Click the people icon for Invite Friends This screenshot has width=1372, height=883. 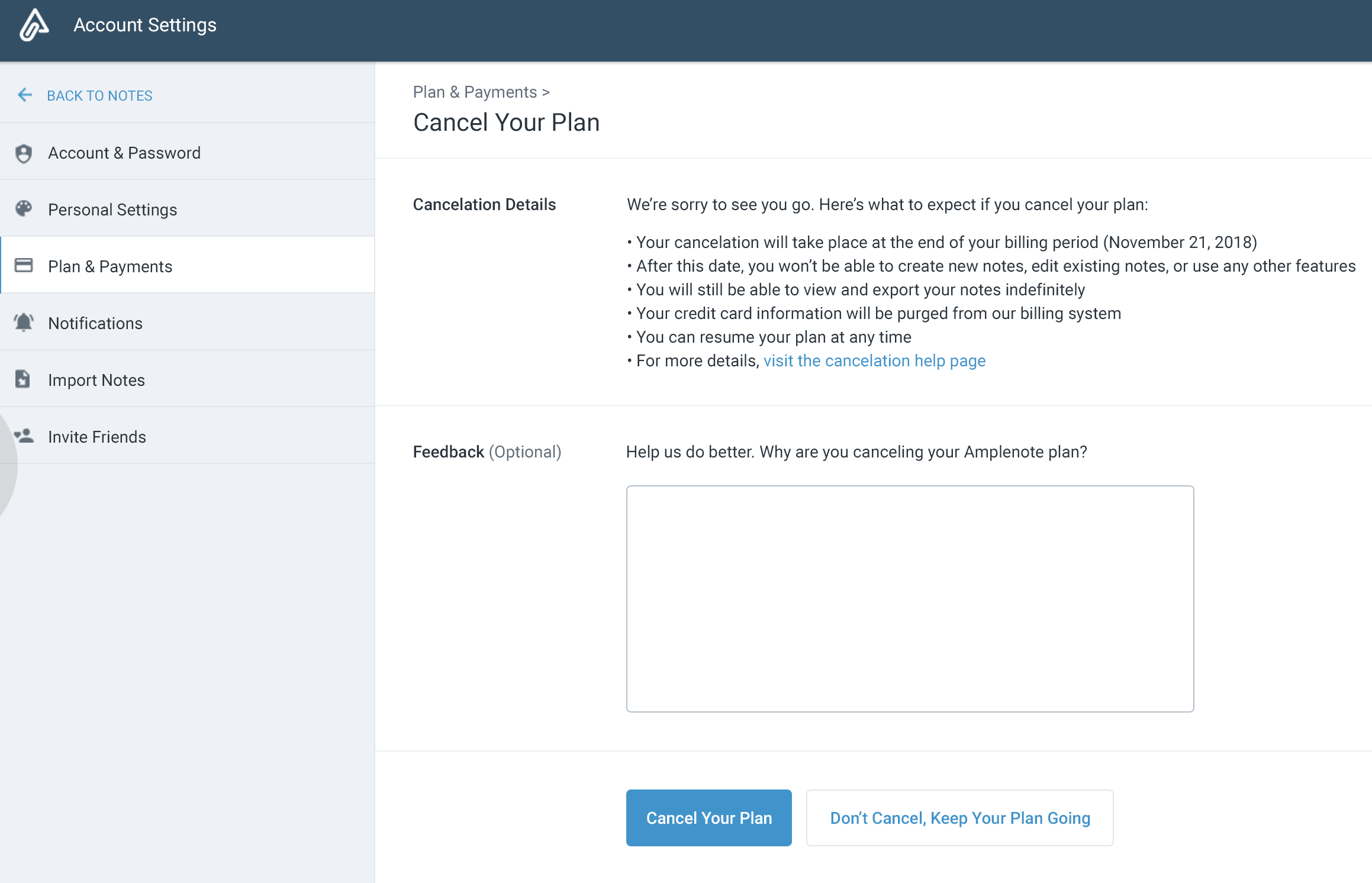pos(24,436)
